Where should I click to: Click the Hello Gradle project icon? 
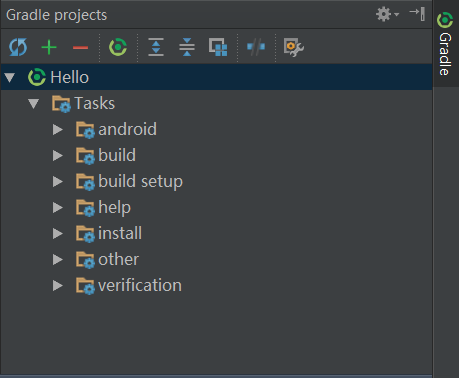[37, 77]
